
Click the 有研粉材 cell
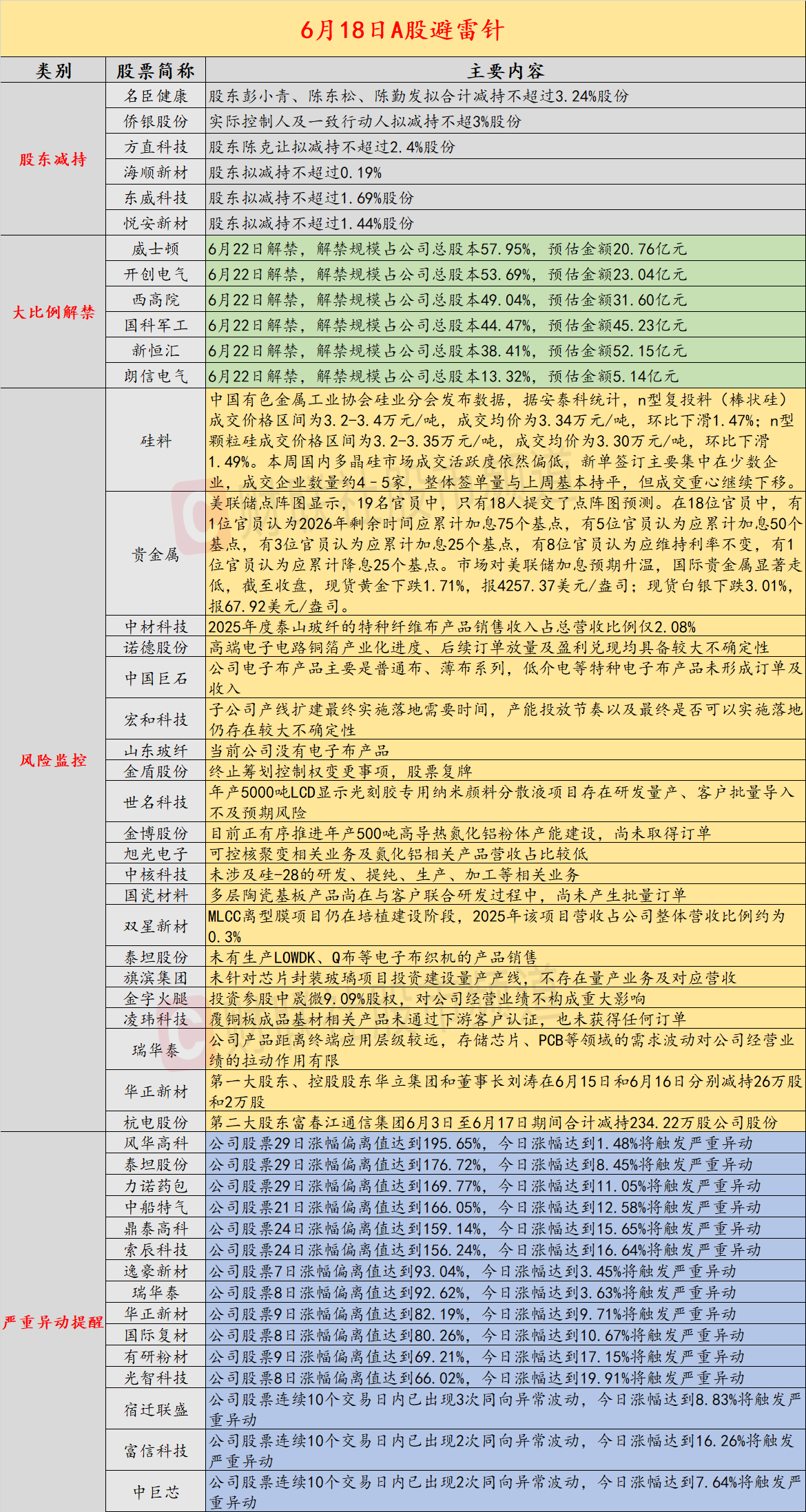pyautogui.click(x=156, y=1356)
